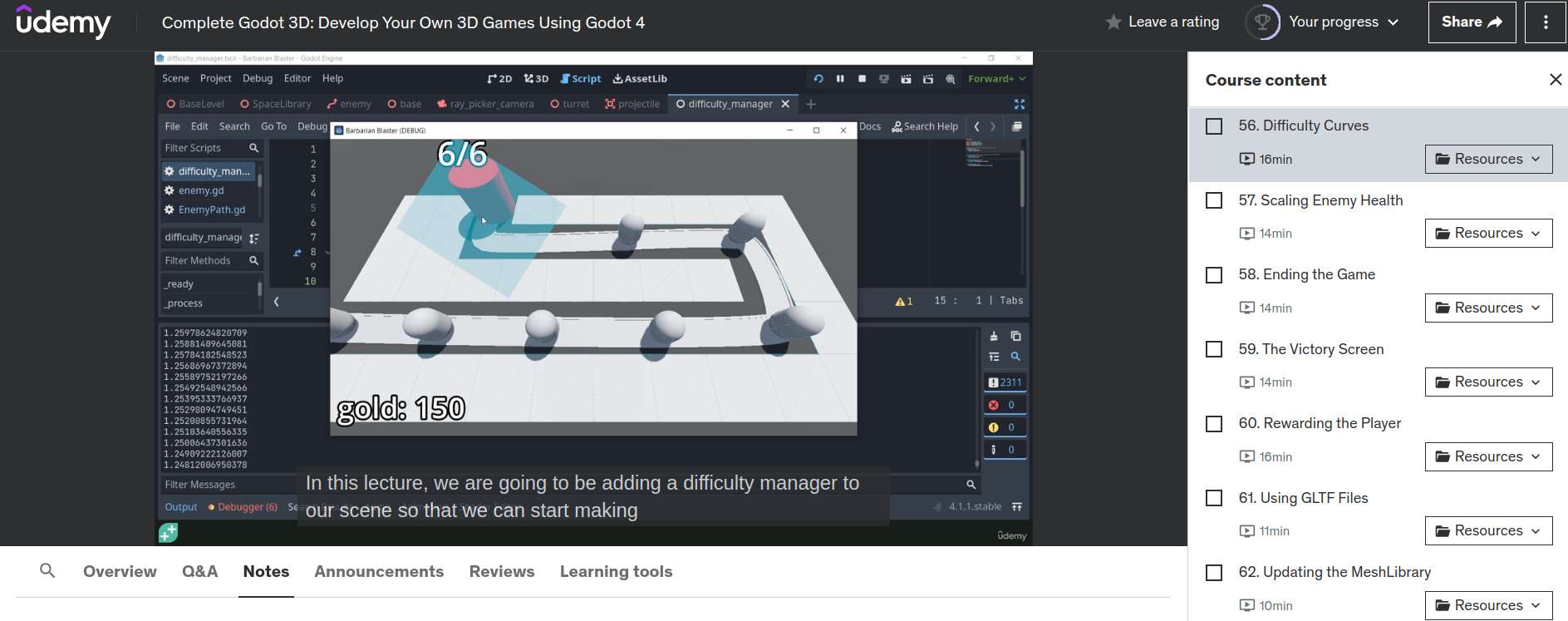Expand Your progress dropdown
Viewport: 1568px width, 621px height.
pos(1343,22)
